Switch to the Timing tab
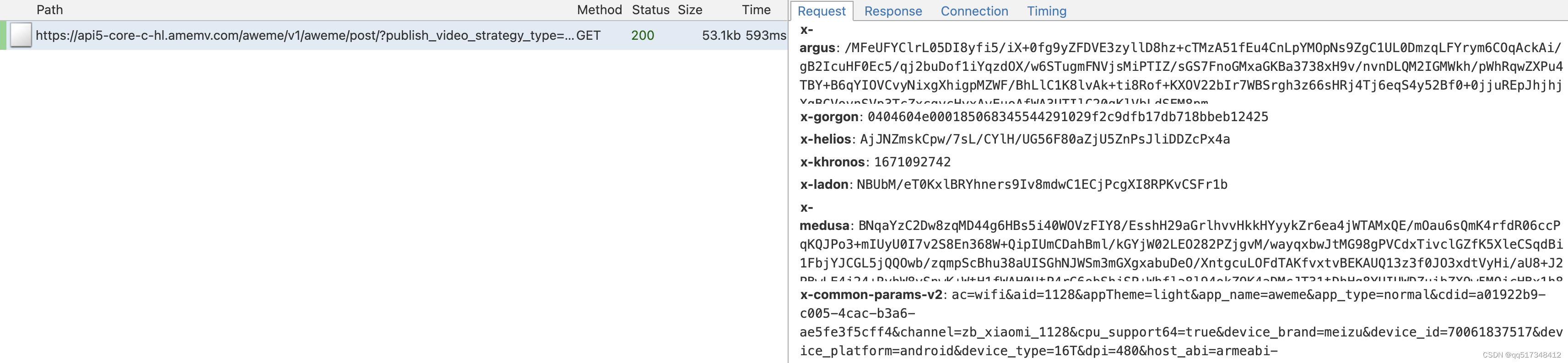 [x=1046, y=11]
